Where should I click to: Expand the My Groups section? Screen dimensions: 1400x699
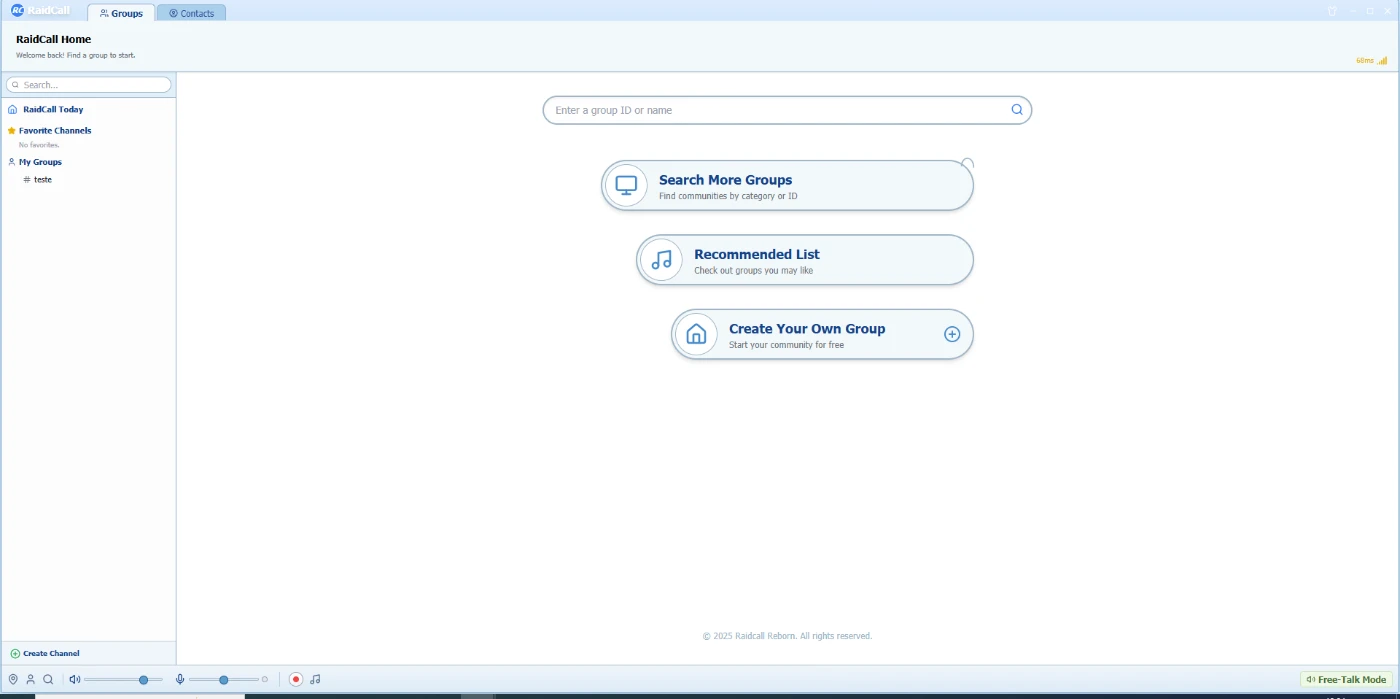coord(40,162)
